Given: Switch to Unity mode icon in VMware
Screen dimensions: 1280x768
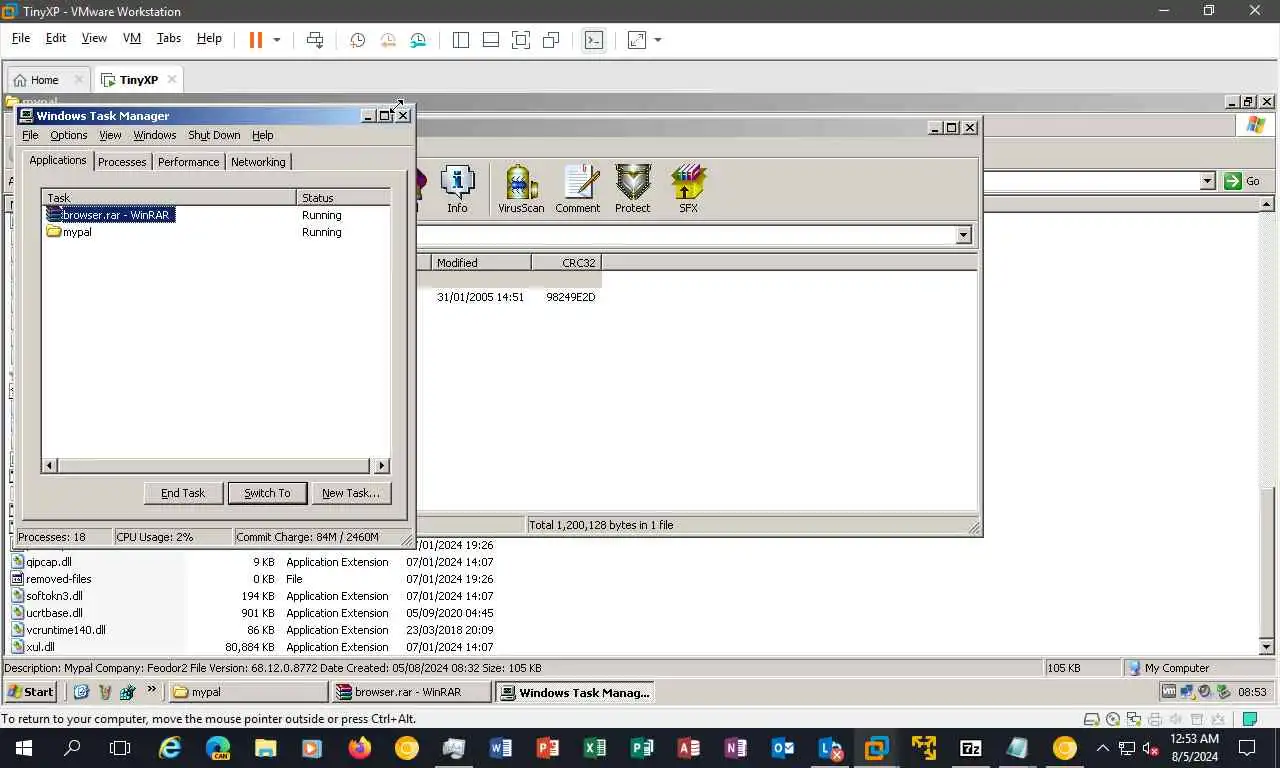Looking at the screenshot, I should coord(551,40).
